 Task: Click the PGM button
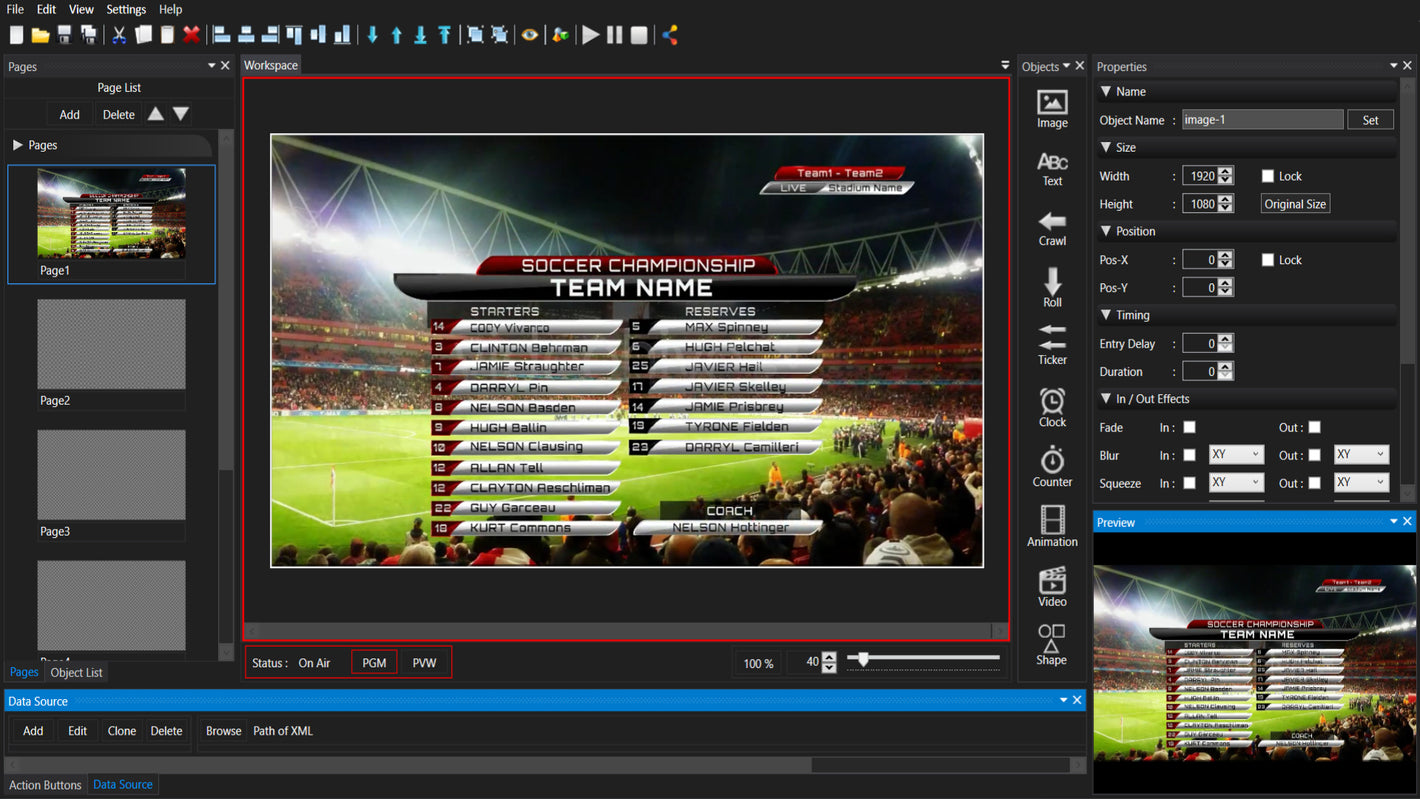point(374,663)
